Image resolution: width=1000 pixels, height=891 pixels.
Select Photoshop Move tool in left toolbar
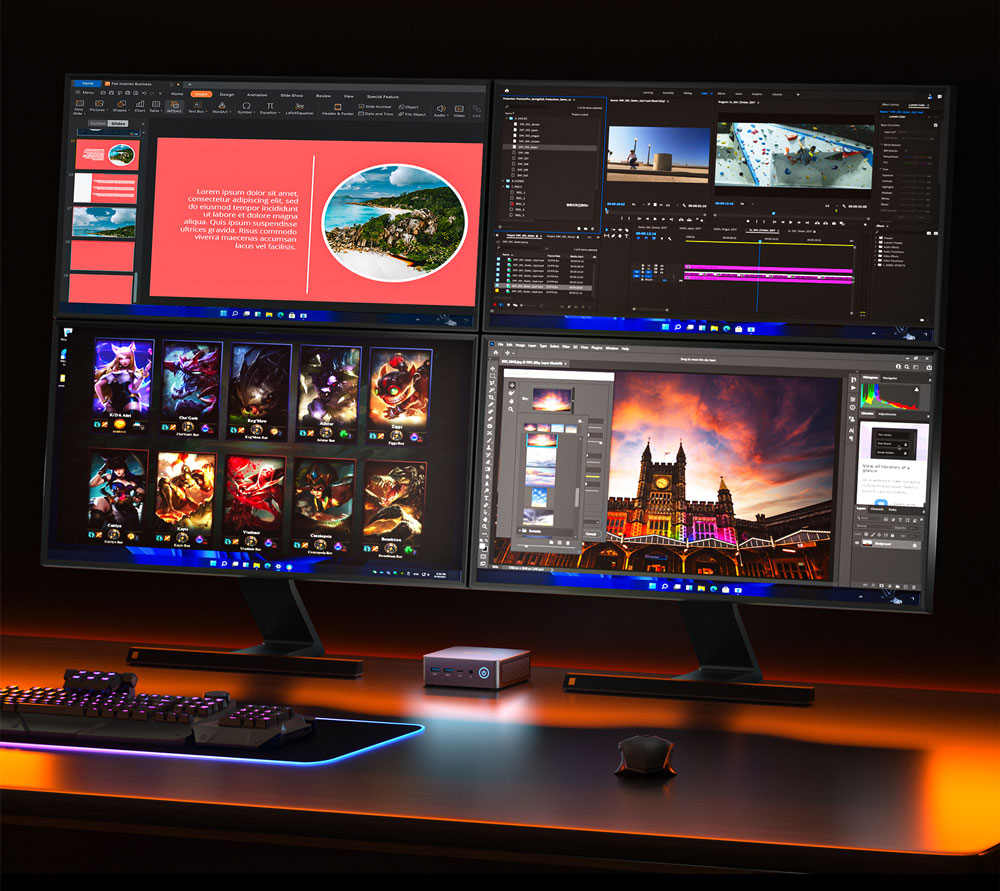click(492, 369)
